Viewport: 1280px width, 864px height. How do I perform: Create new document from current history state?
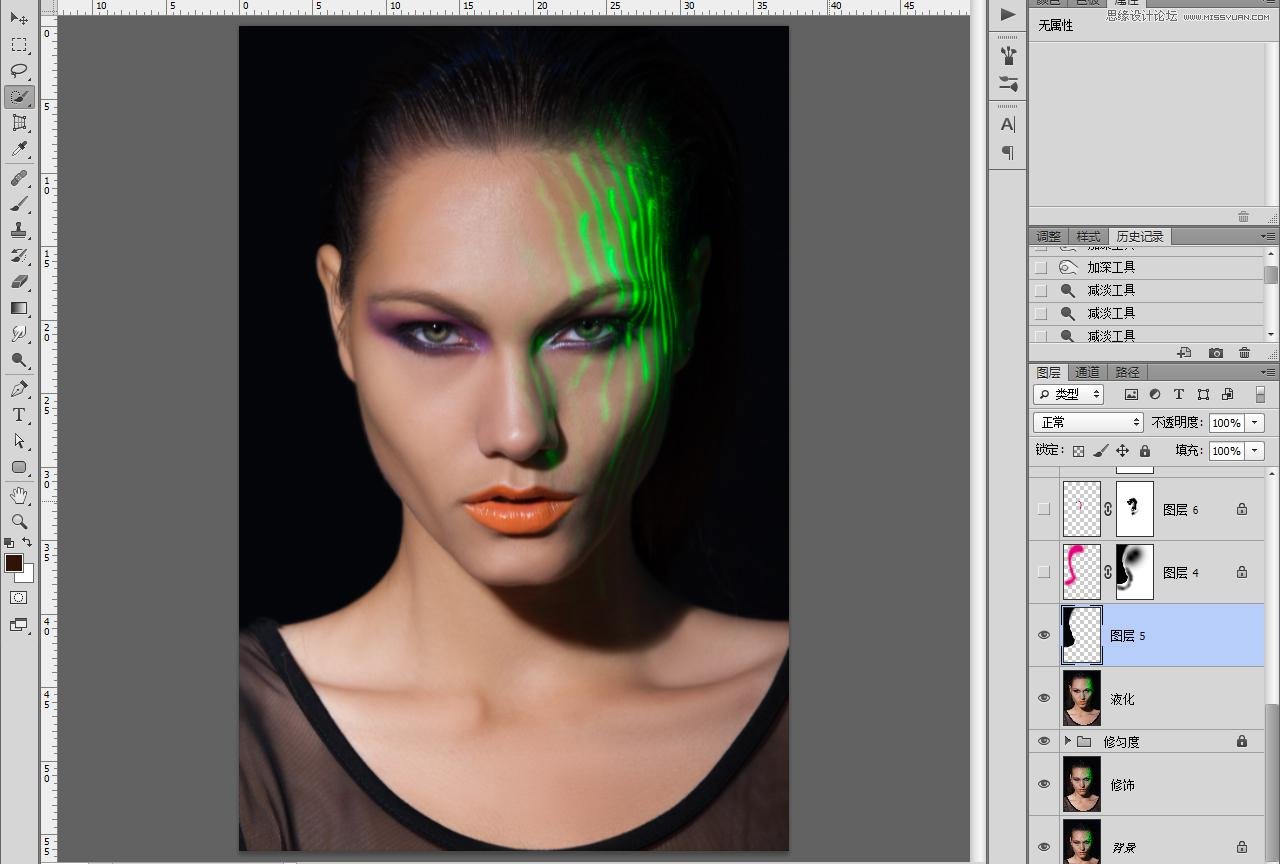click(1184, 353)
